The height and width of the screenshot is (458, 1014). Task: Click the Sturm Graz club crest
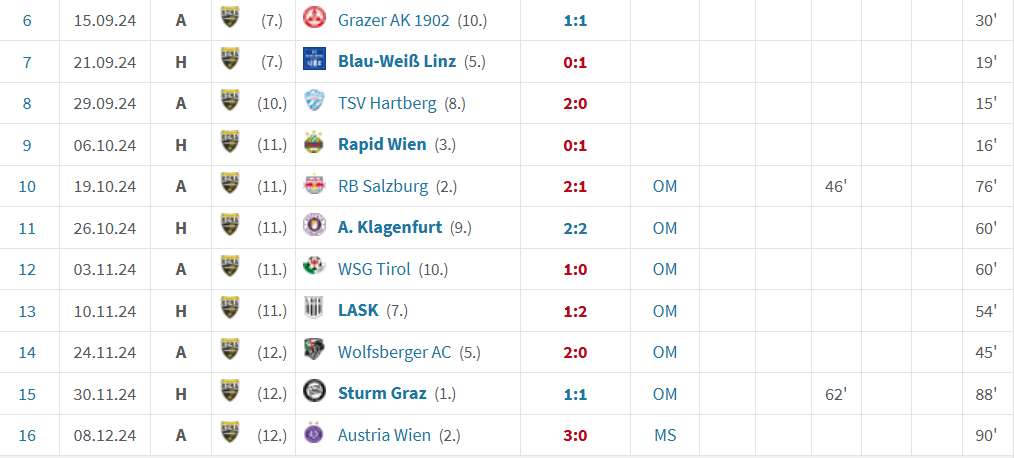pyautogui.click(x=314, y=393)
